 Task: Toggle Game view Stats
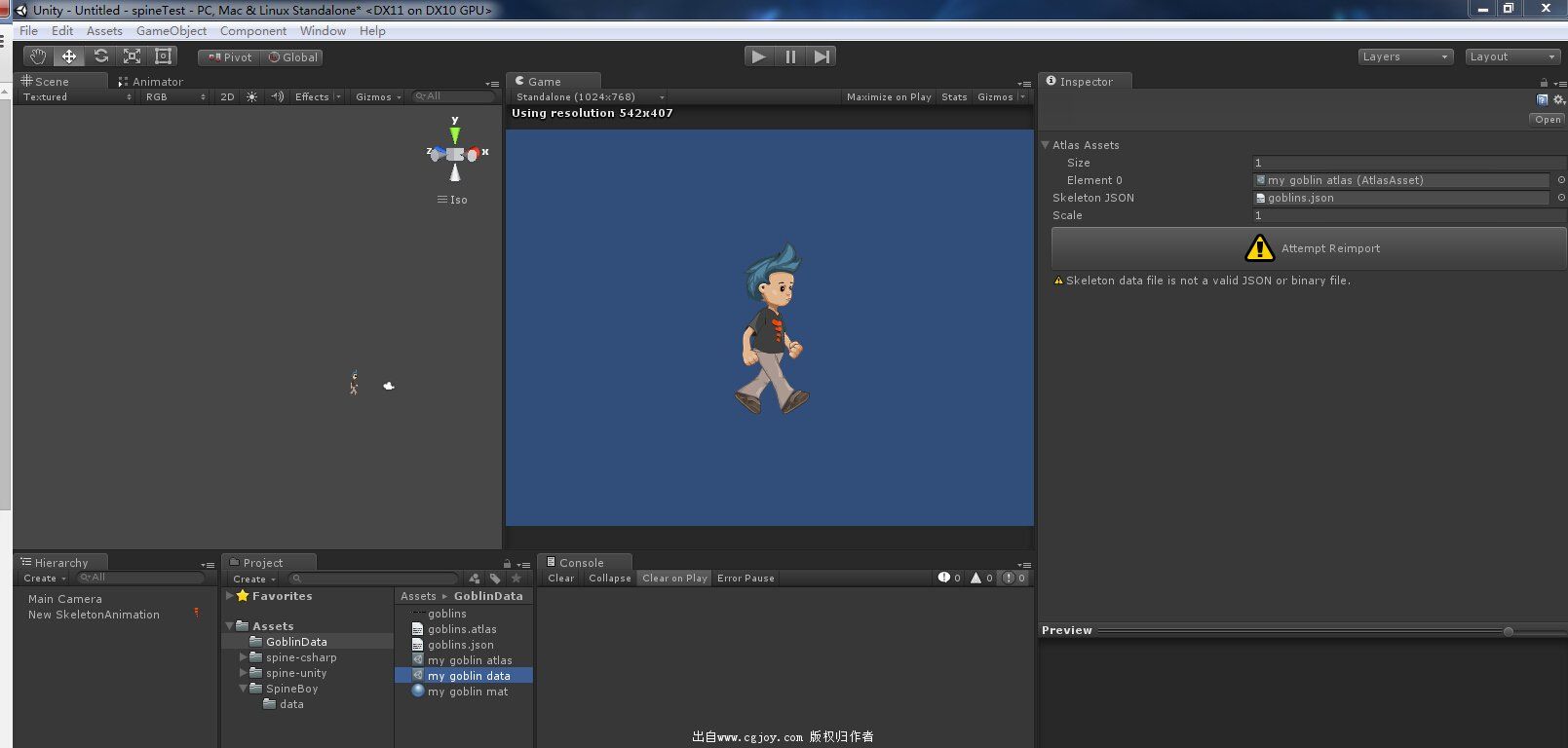click(954, 96)
